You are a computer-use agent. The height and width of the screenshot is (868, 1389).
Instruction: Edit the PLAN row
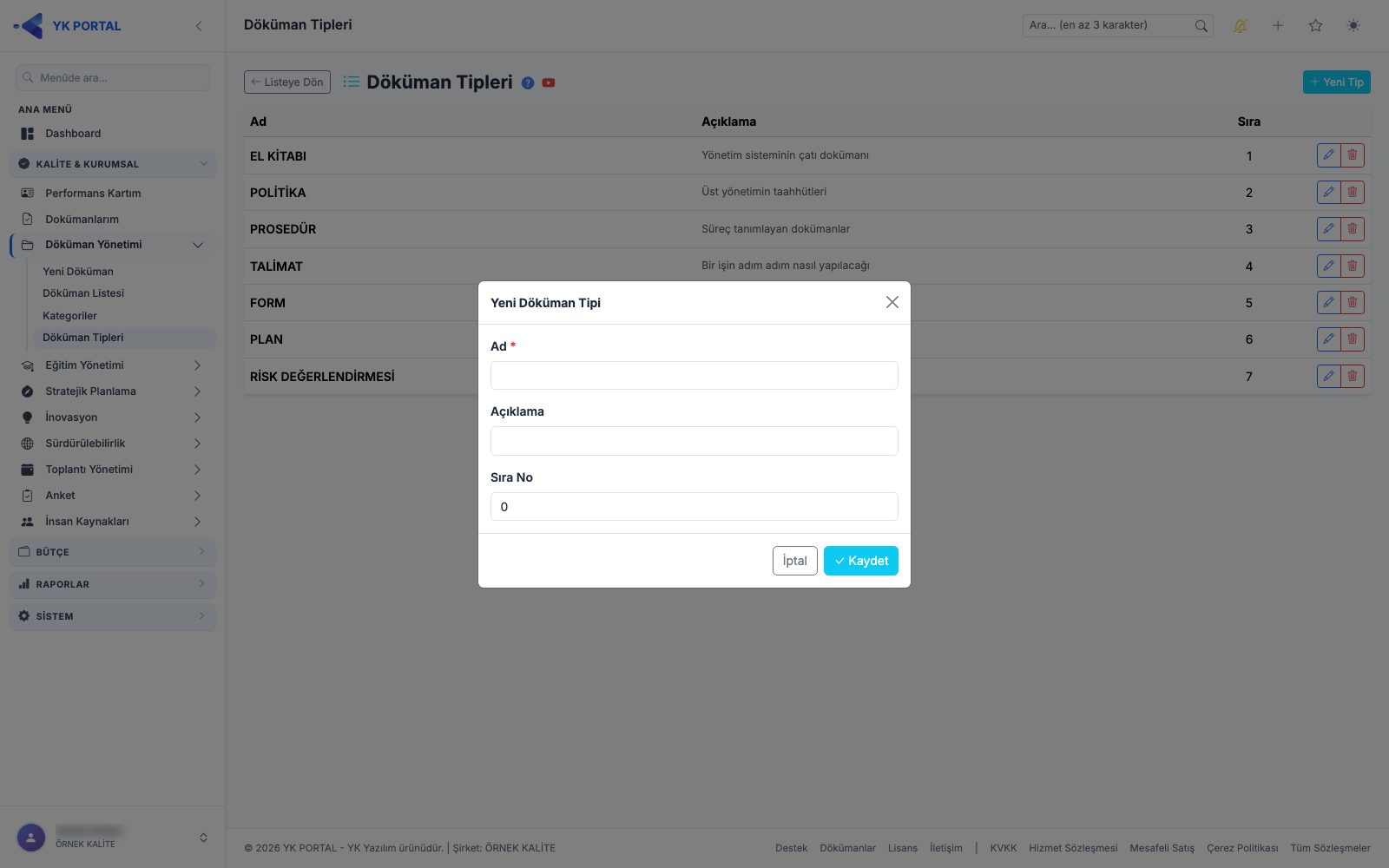(x=1328, y=339)
